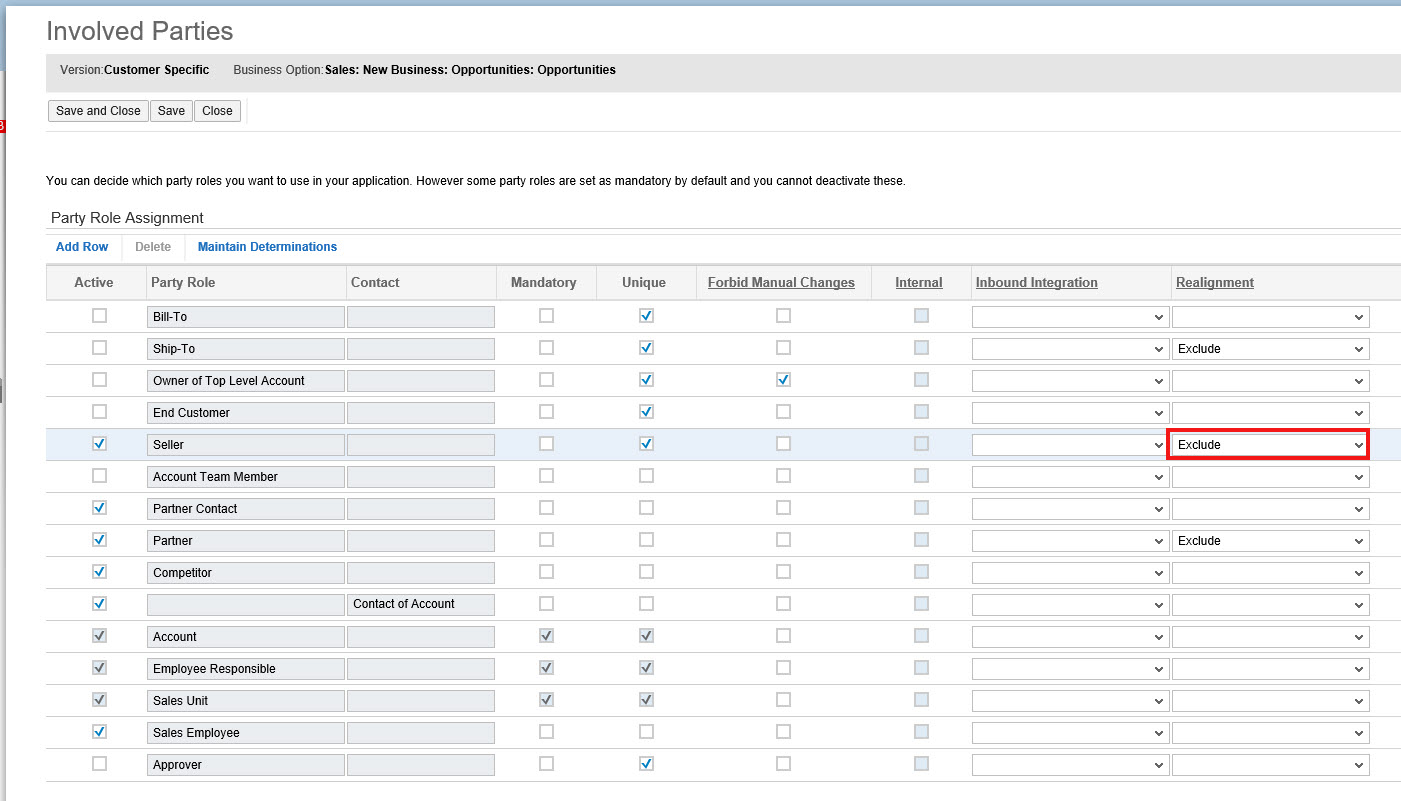
Task: Enable Active checkbox for Ship-To
Action: (99, 347)
